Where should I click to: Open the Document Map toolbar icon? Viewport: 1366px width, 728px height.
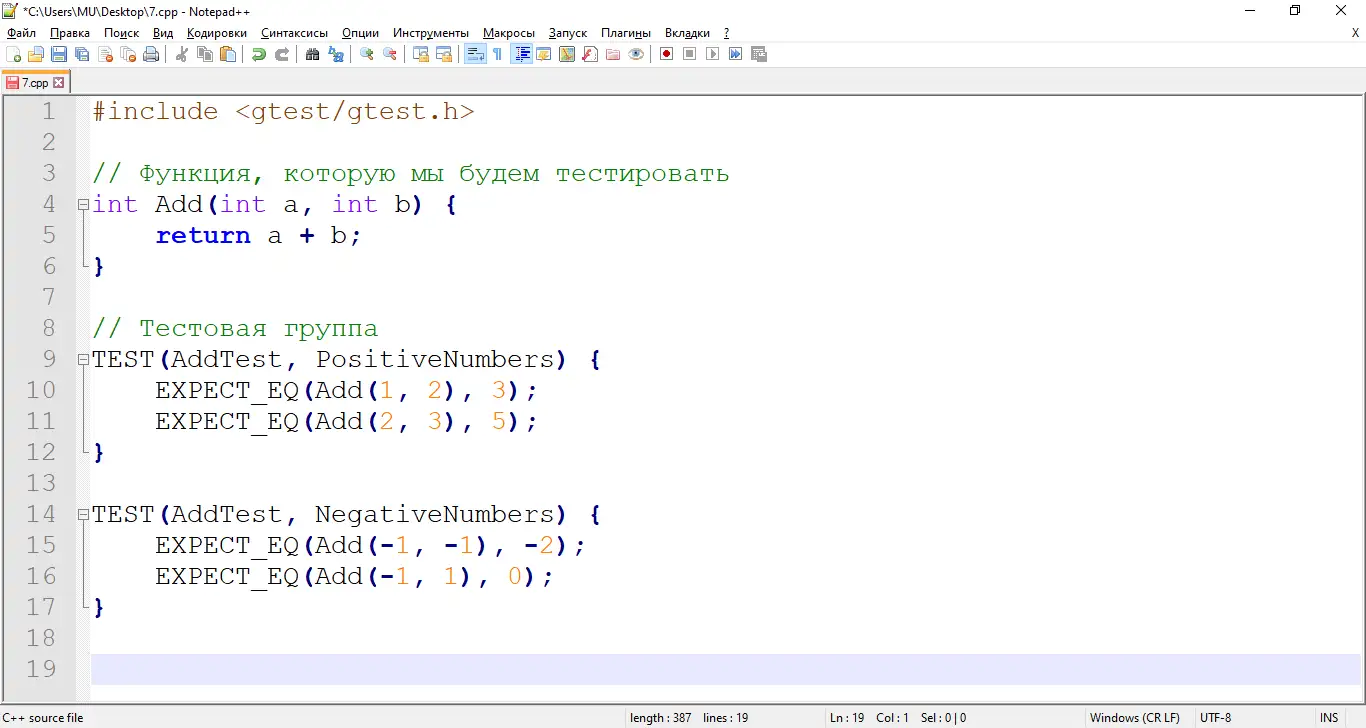coord(567,54)
